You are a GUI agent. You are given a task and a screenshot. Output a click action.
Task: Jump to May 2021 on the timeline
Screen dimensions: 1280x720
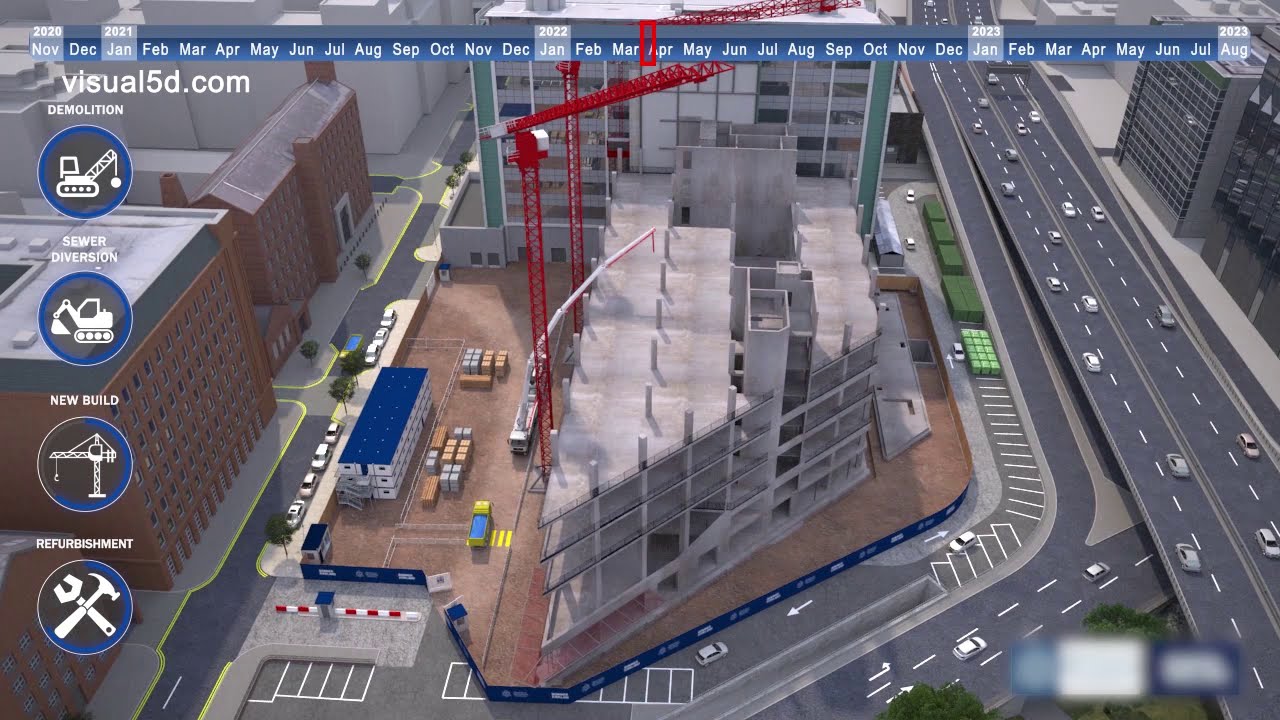pyautogui.click(x=264, y=50)
